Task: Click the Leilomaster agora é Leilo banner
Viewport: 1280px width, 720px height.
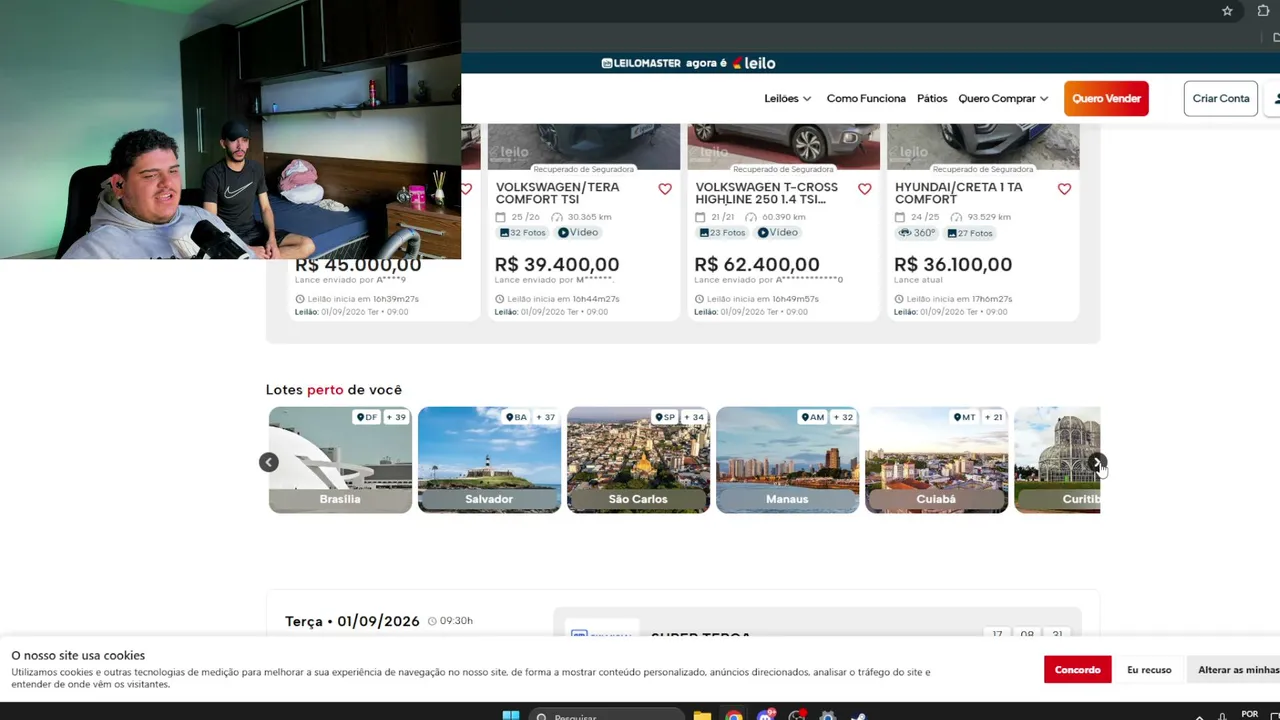Action: coord(688,63)
